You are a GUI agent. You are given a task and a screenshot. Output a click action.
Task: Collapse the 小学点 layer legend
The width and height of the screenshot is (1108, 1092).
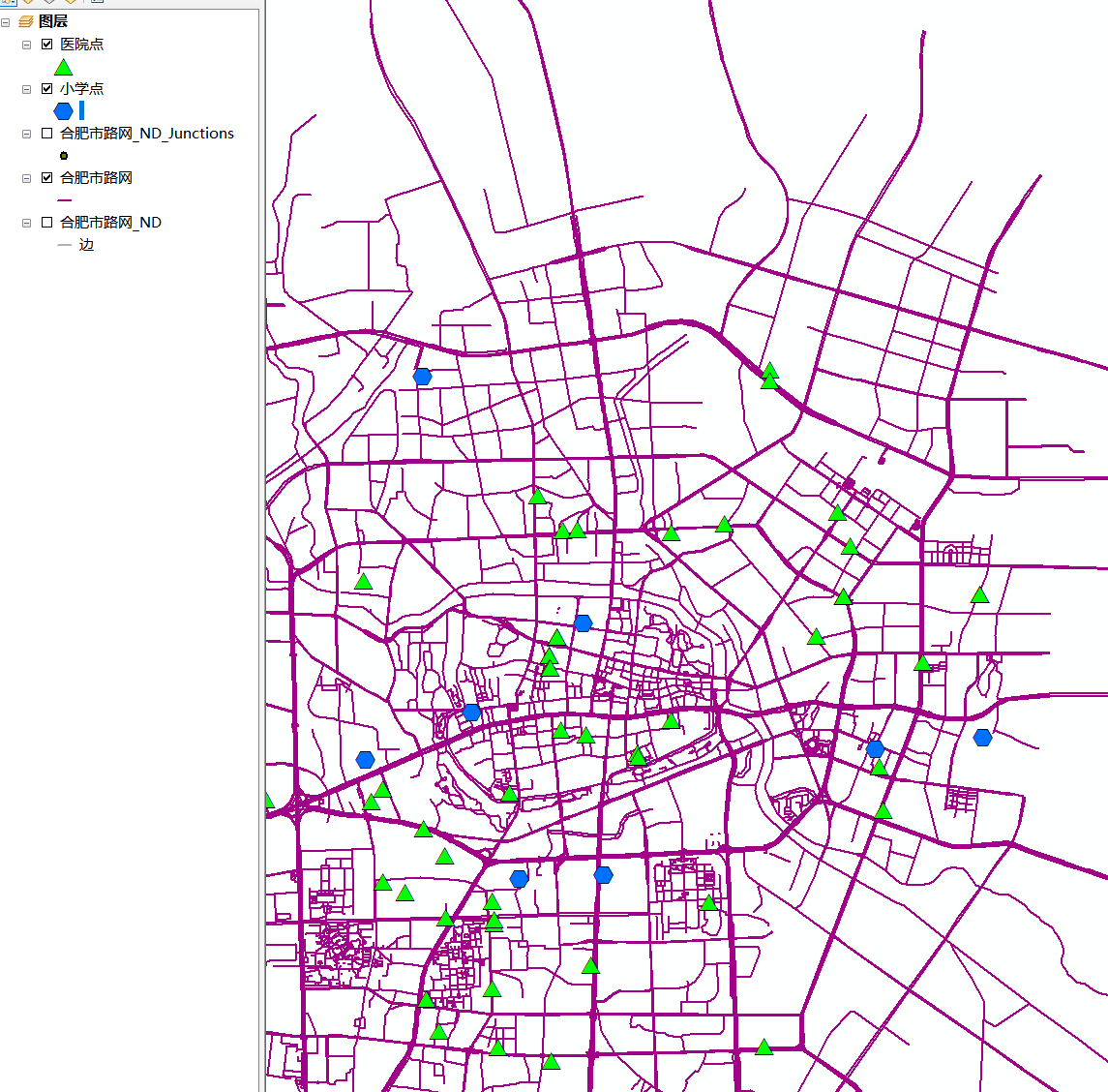[x=27, y=89]
